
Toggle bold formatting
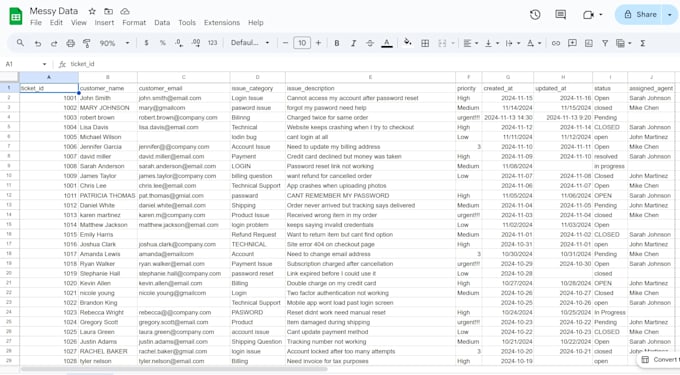[x=337, y=43]
